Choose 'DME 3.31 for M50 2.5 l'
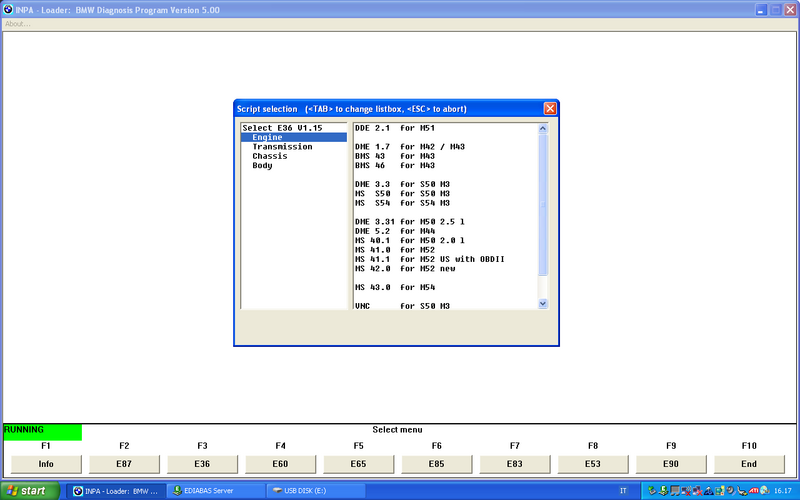Image resolution: width=800 pixels, height=500 pixels. click(x=410, y=221)
